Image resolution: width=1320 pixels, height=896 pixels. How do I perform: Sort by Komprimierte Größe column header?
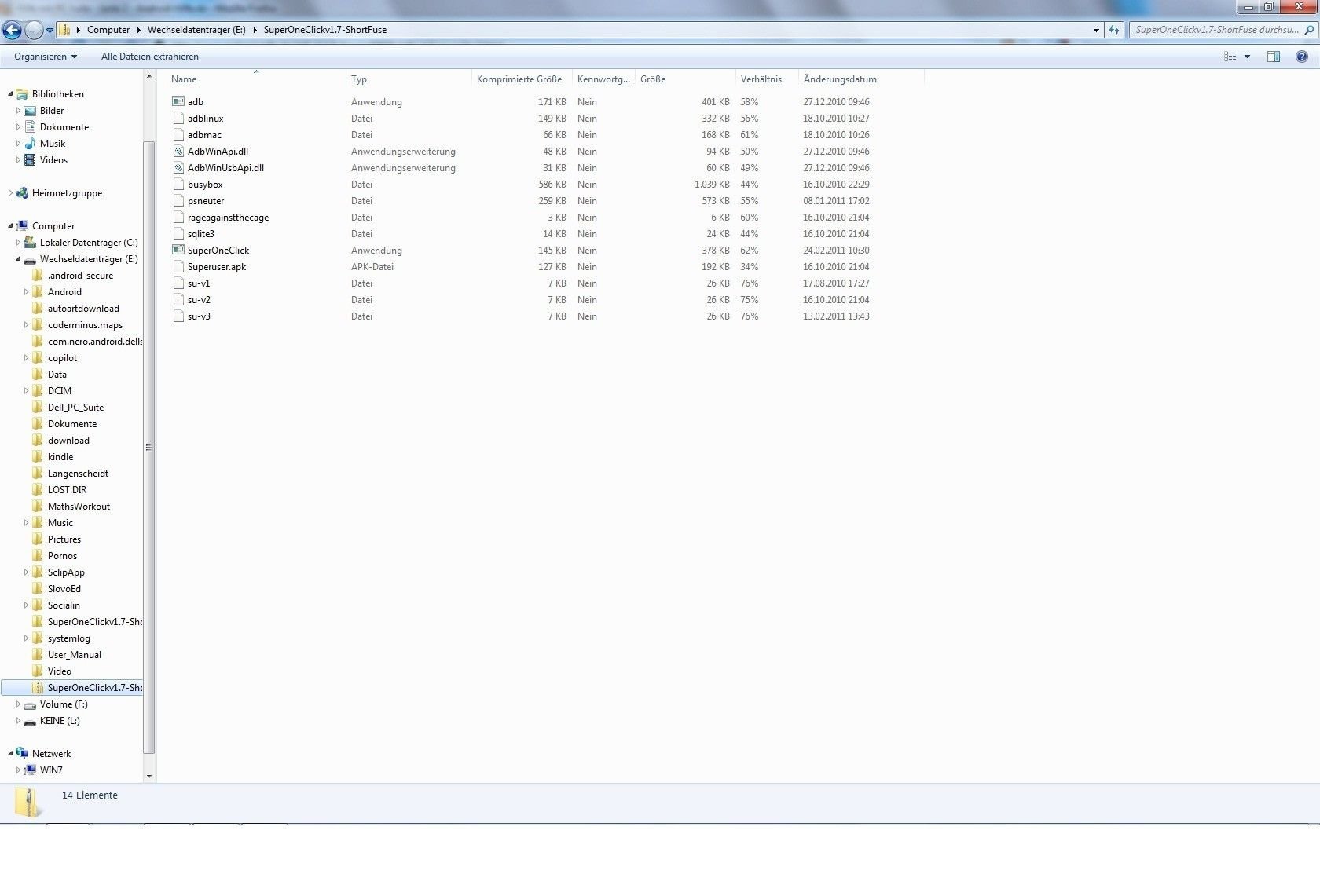[519, 79]
